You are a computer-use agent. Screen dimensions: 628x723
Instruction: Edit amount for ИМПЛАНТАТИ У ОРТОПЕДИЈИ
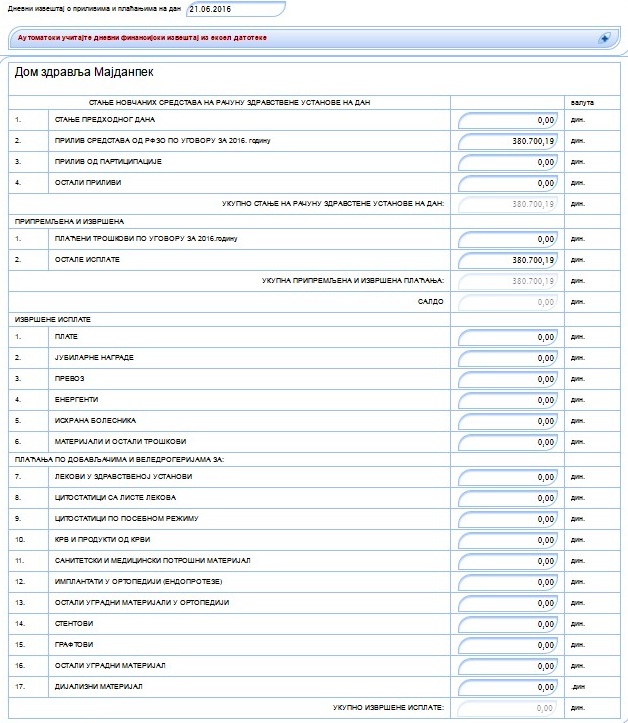[x=508, y=582]
